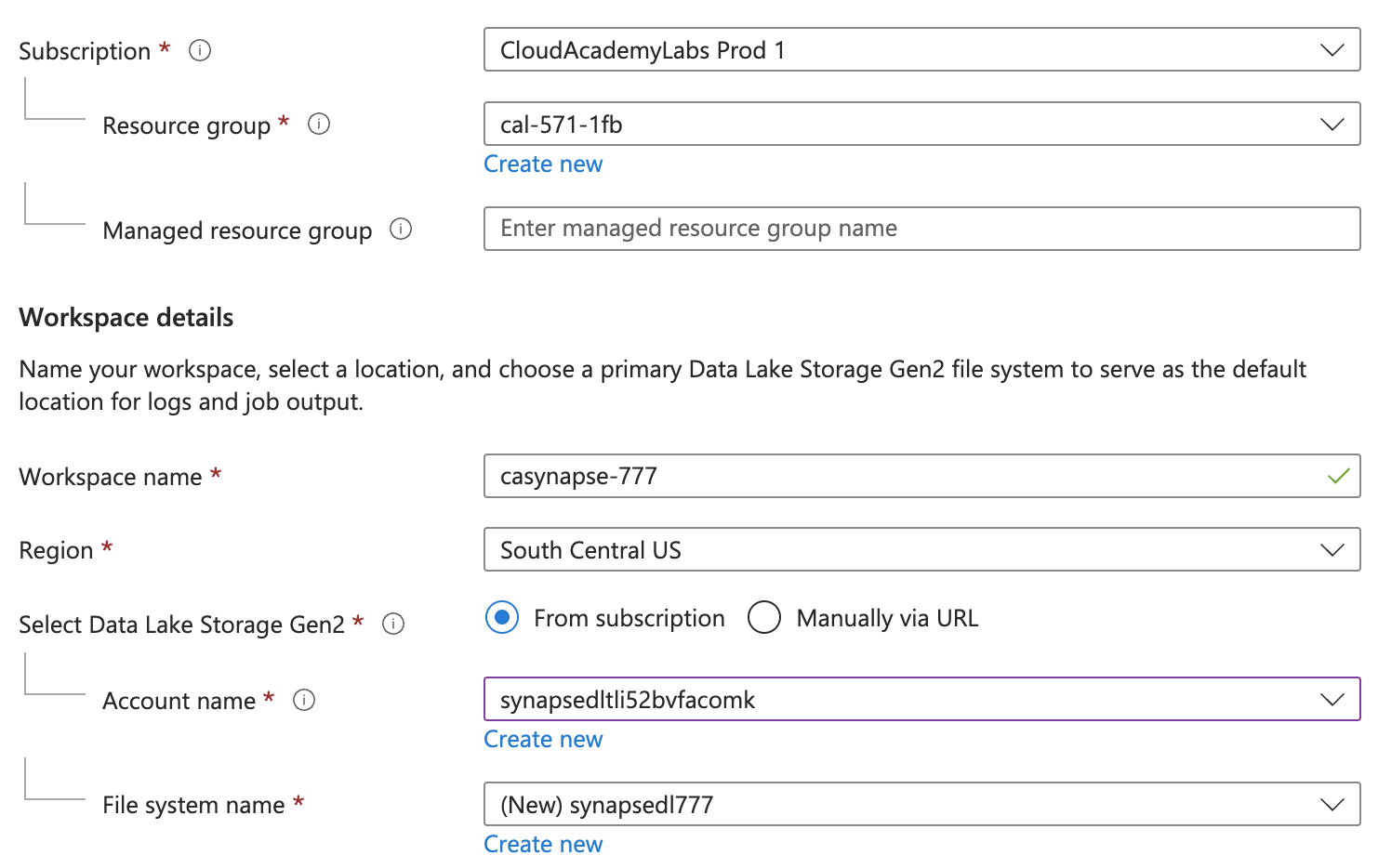Click the green checkmark in Workspace name

[1338, 476]
